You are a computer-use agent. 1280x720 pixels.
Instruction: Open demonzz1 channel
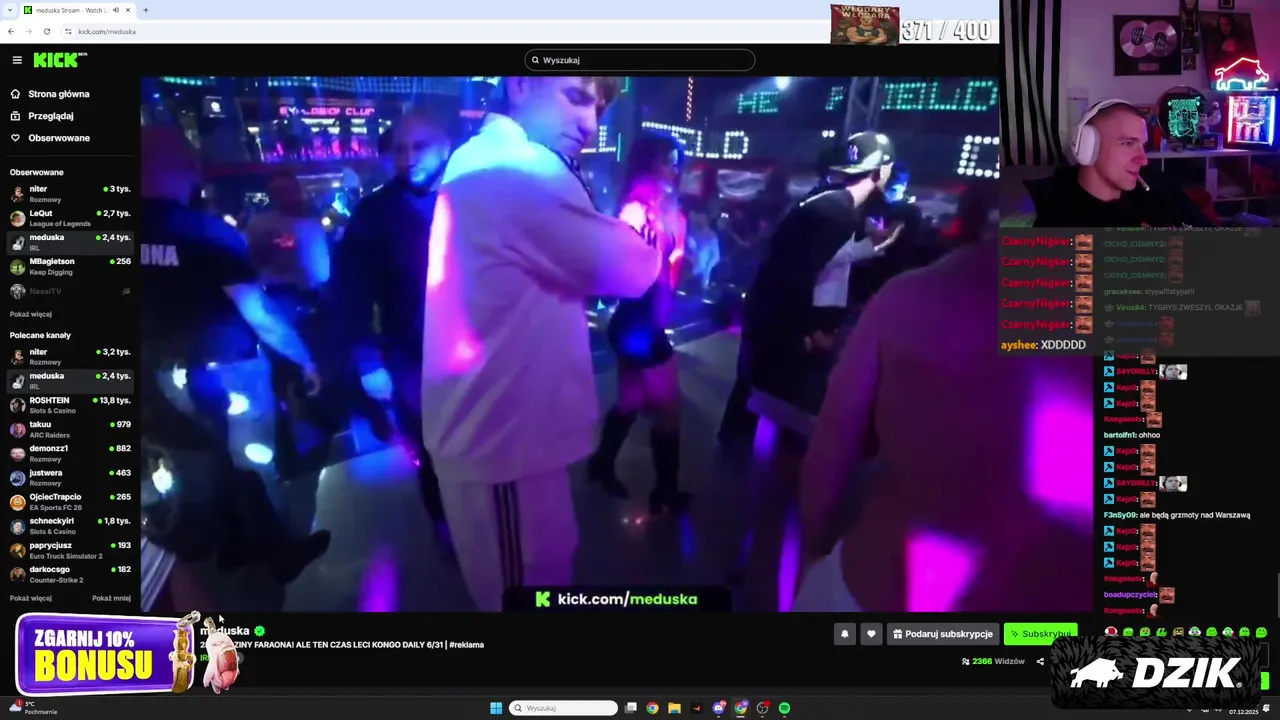click(70, 453)
